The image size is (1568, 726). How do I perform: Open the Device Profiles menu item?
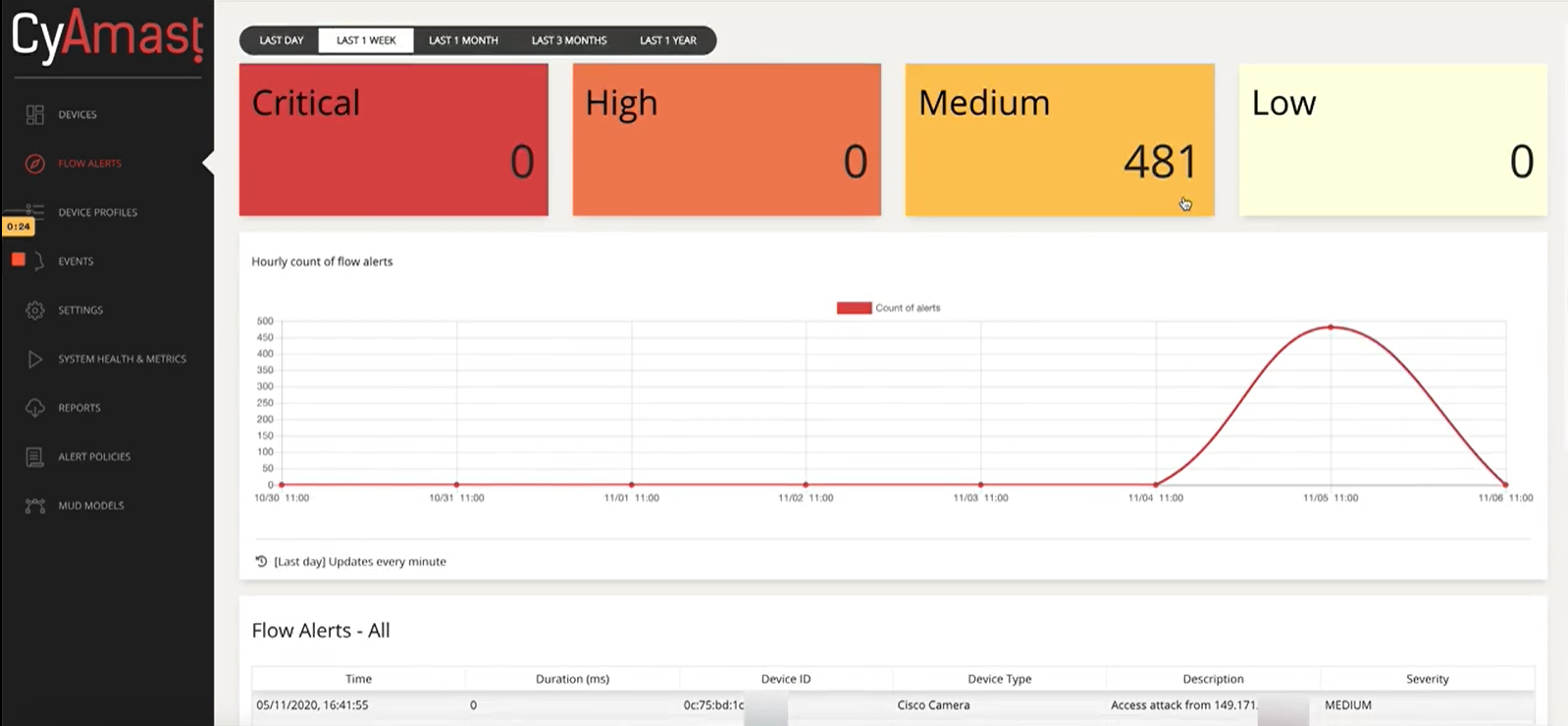[97, 213]
